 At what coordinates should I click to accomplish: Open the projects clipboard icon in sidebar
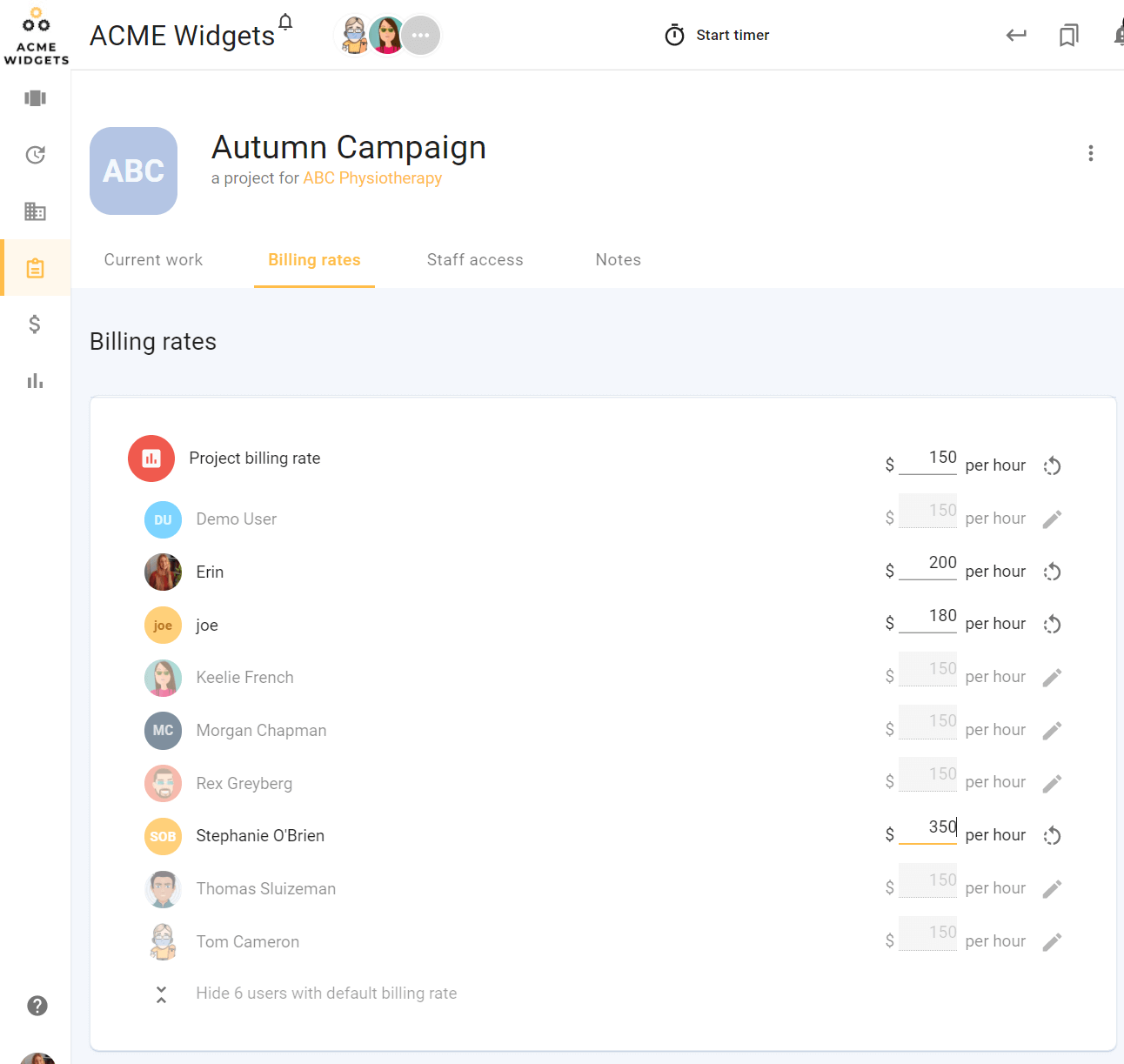[x=36, y=268]
